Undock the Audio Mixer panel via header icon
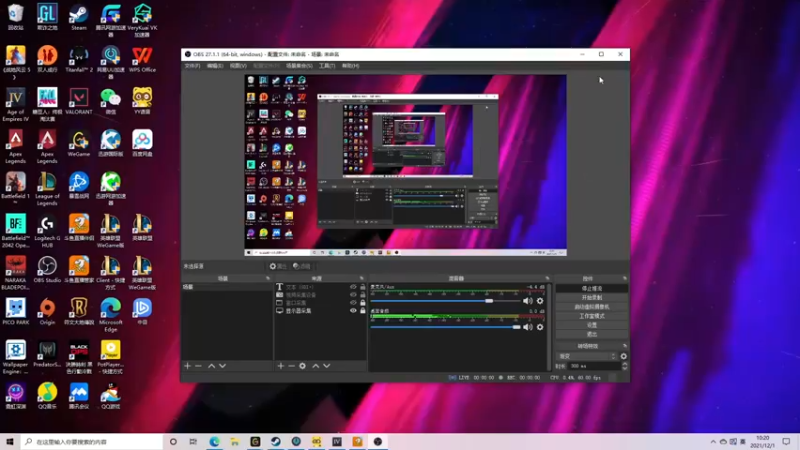Image resolution: width=800 pixels, height=450 pixels. 547,279
